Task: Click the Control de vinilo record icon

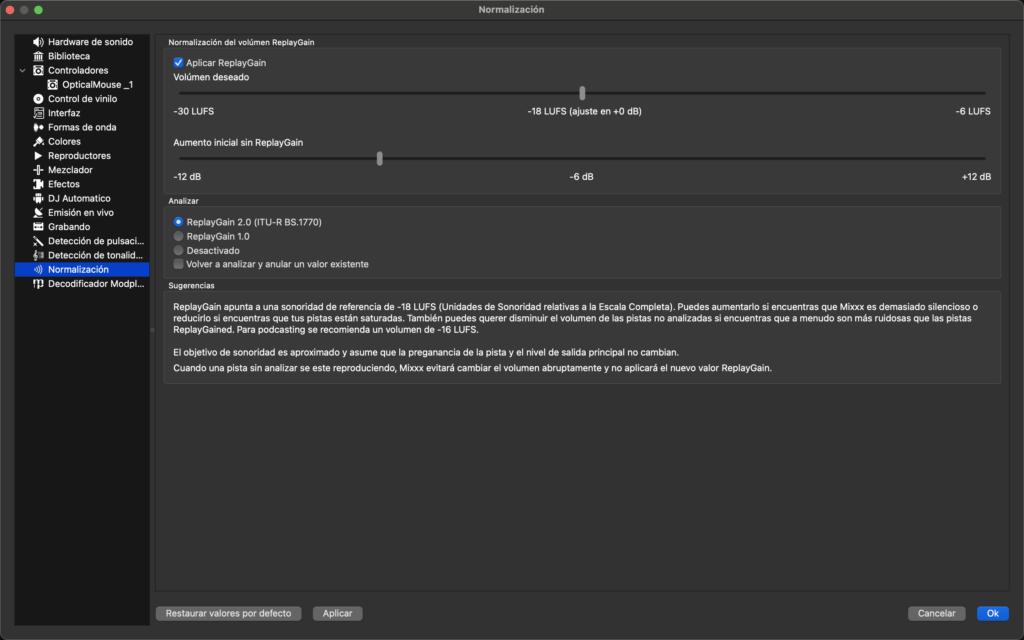Action: pyautogui.click(x=39, y=99)
